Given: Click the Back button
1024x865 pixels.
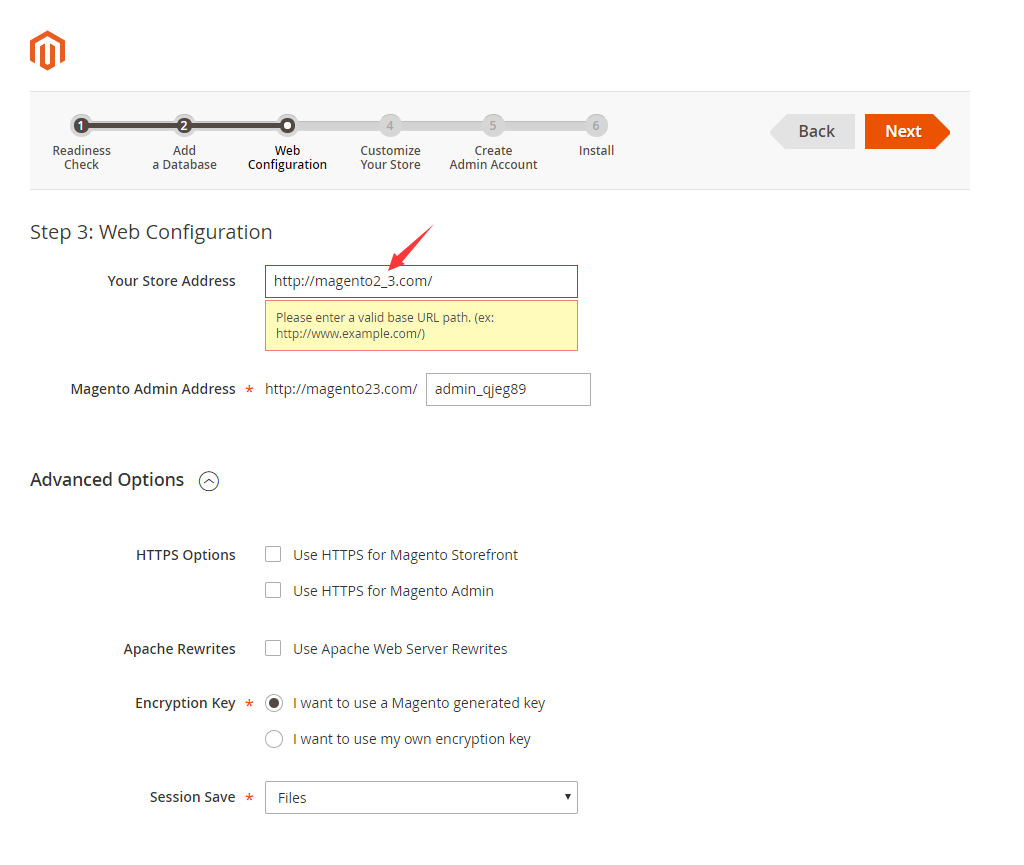Looking at the screenshot, I should point(813,131).
